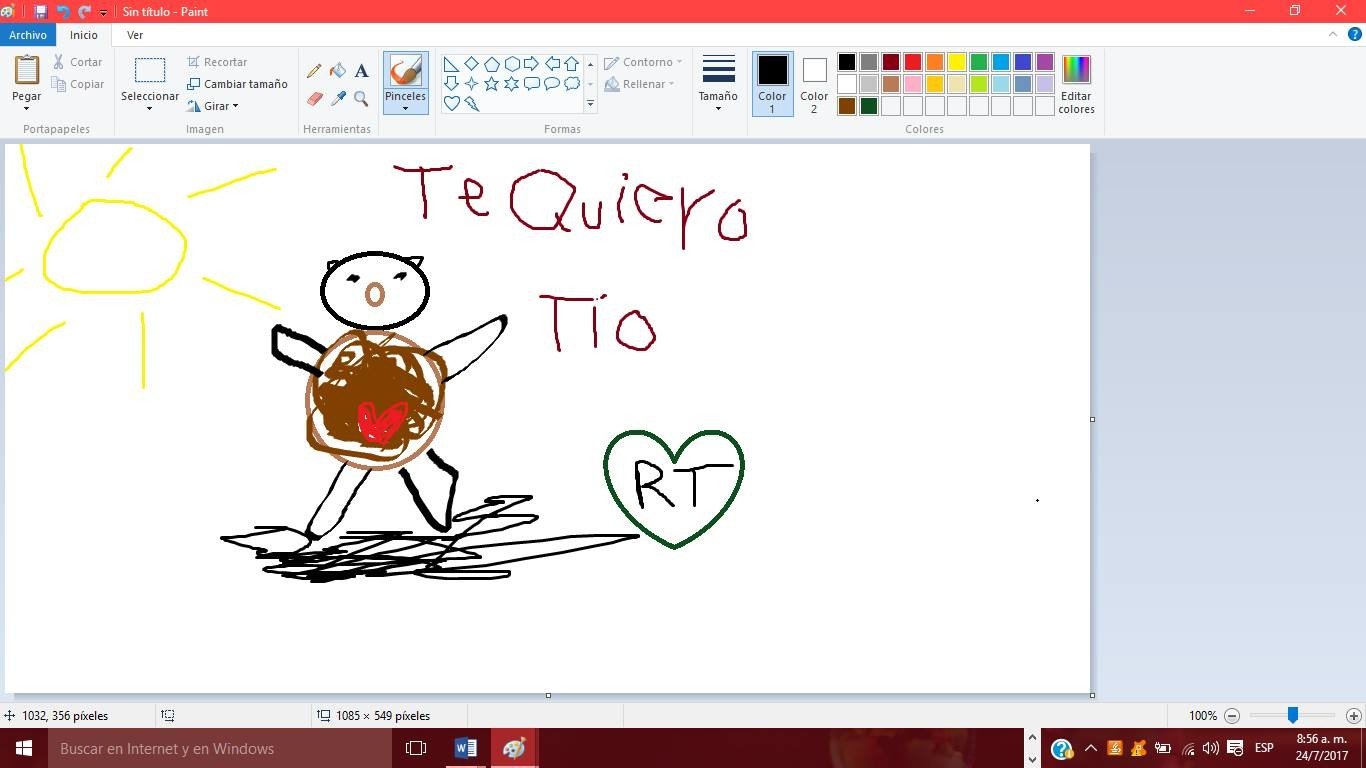Image resolution: width=1366 pixels, height=768 pixels.
Task: Choose the heart shape in Formas
Action: (451, 103)
